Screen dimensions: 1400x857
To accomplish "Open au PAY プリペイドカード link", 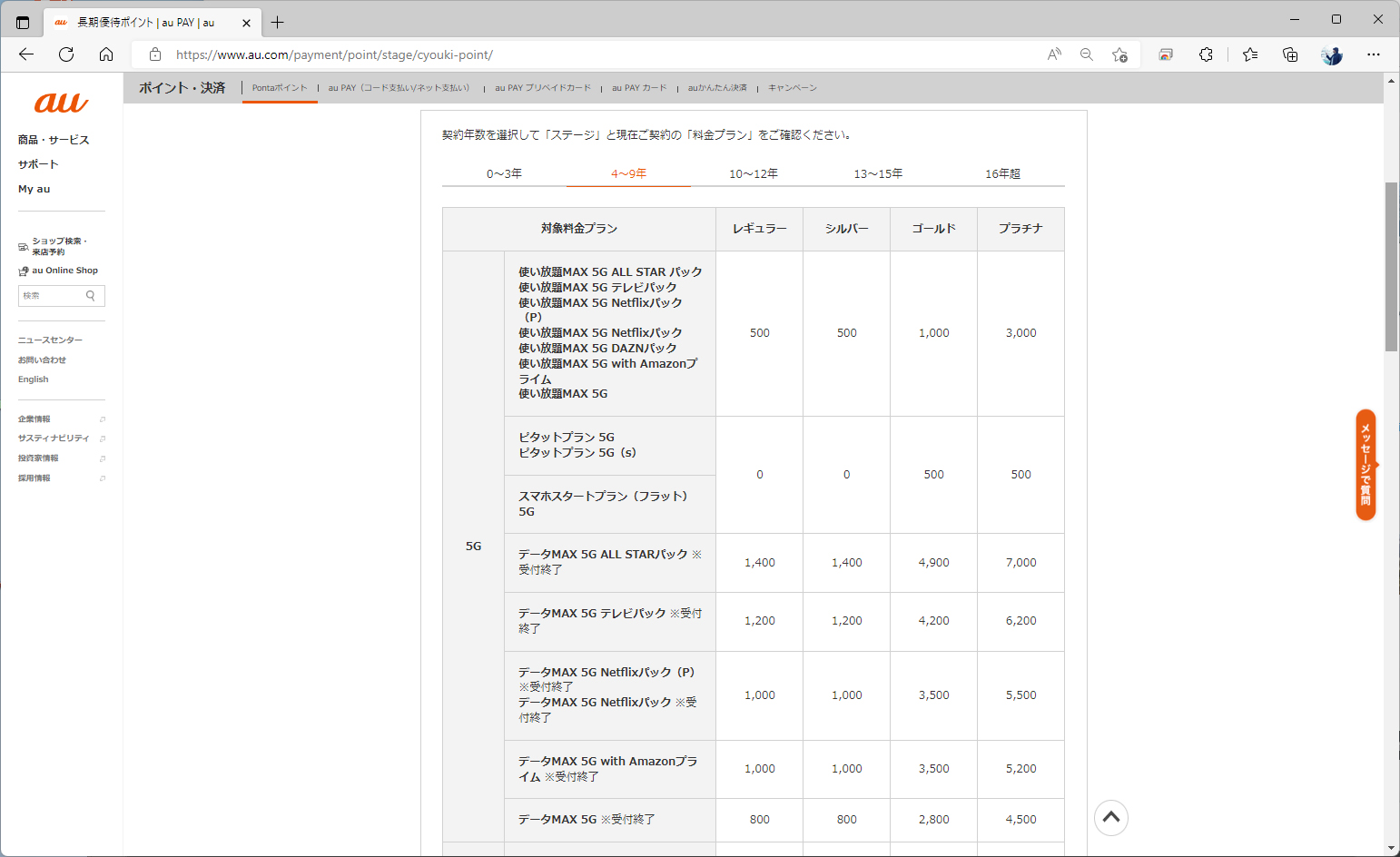I will pos(543,88).
